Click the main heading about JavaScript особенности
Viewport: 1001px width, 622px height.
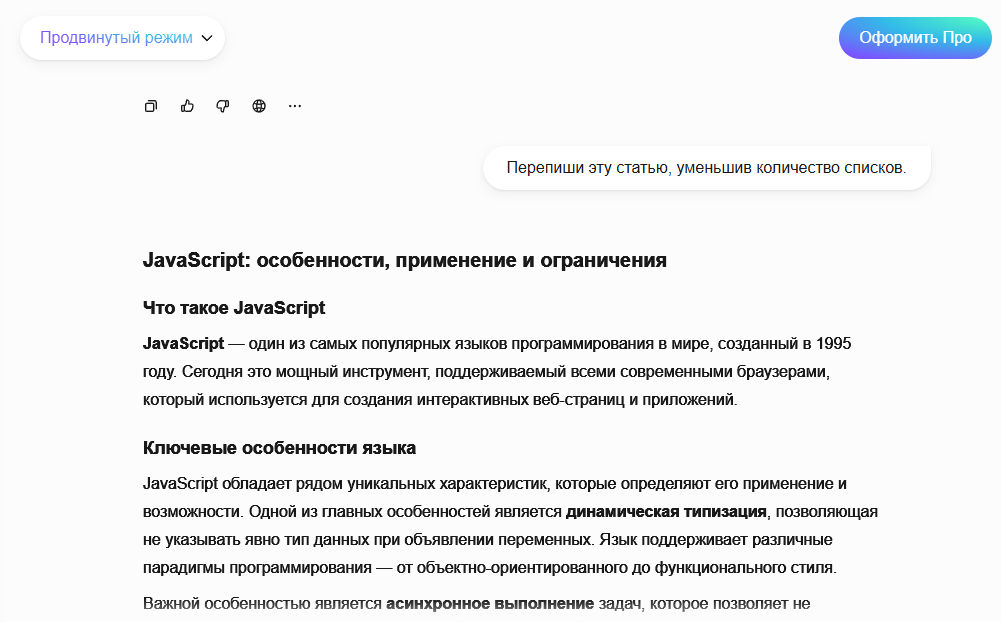click(404, 261)
